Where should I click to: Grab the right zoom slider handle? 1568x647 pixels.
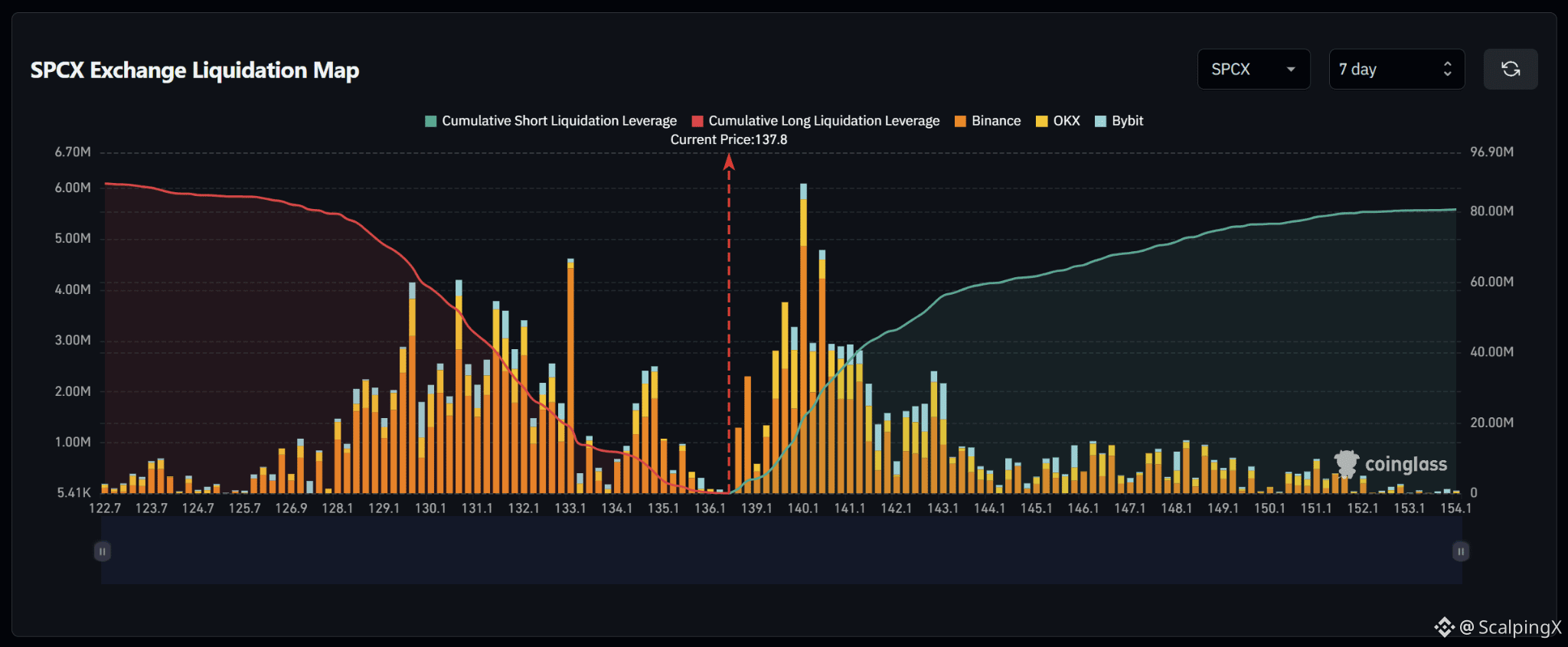tap(1461, 551)
